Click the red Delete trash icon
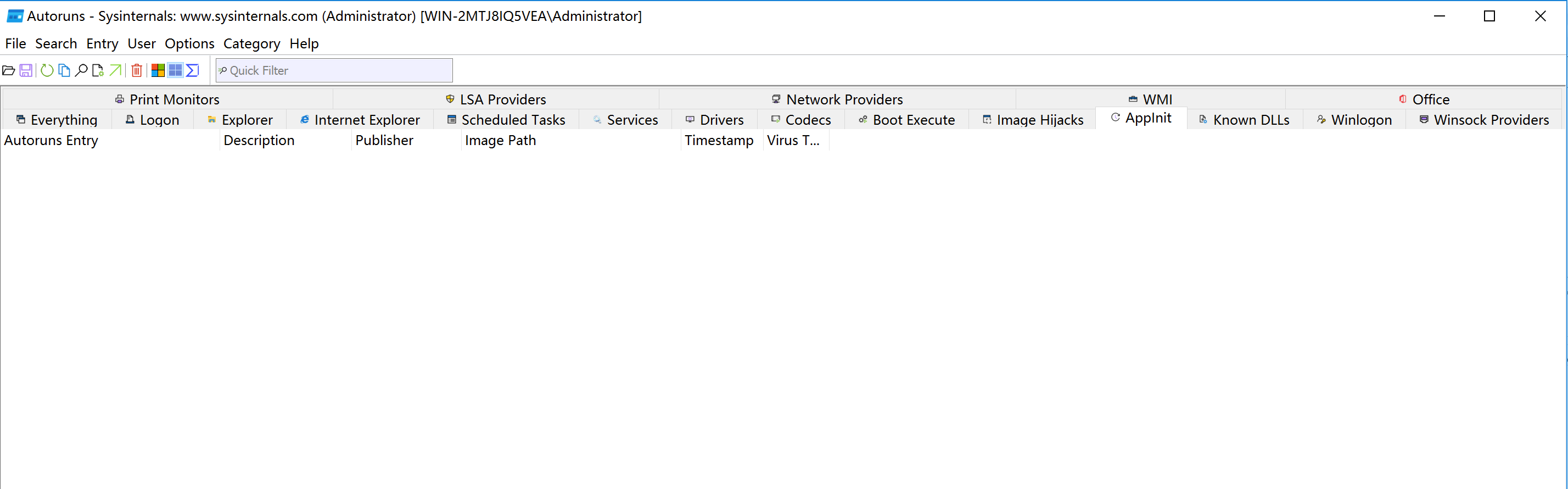 click(137, 71)
